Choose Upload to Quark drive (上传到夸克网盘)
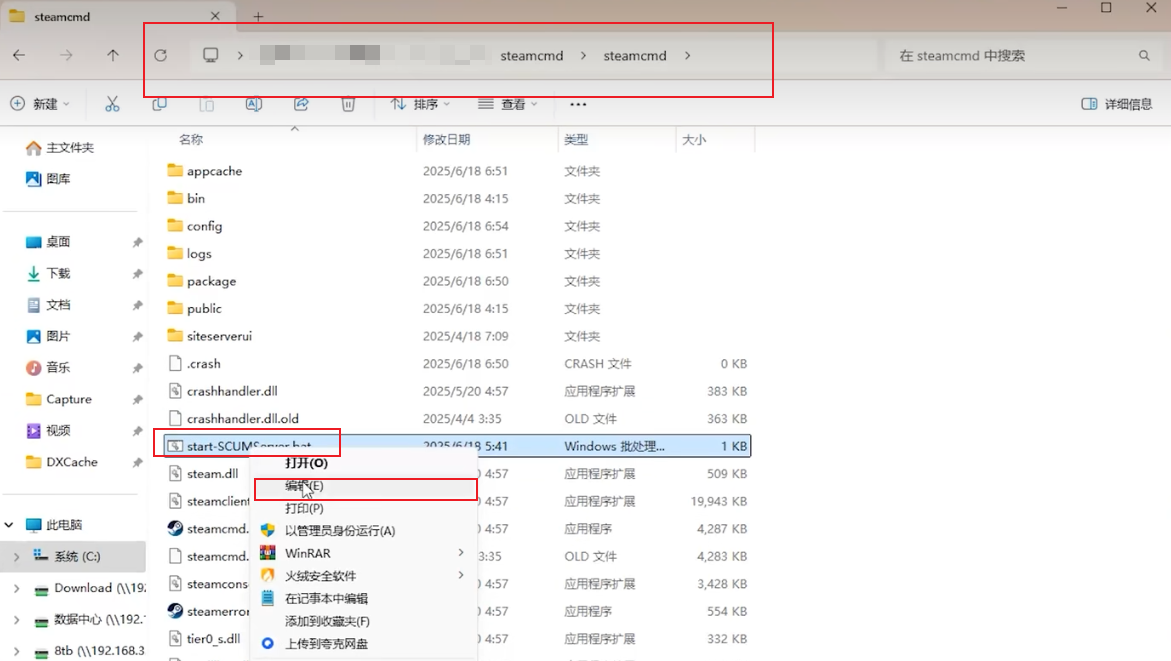This screenshot has width=1171, height=661. [364, 643]
